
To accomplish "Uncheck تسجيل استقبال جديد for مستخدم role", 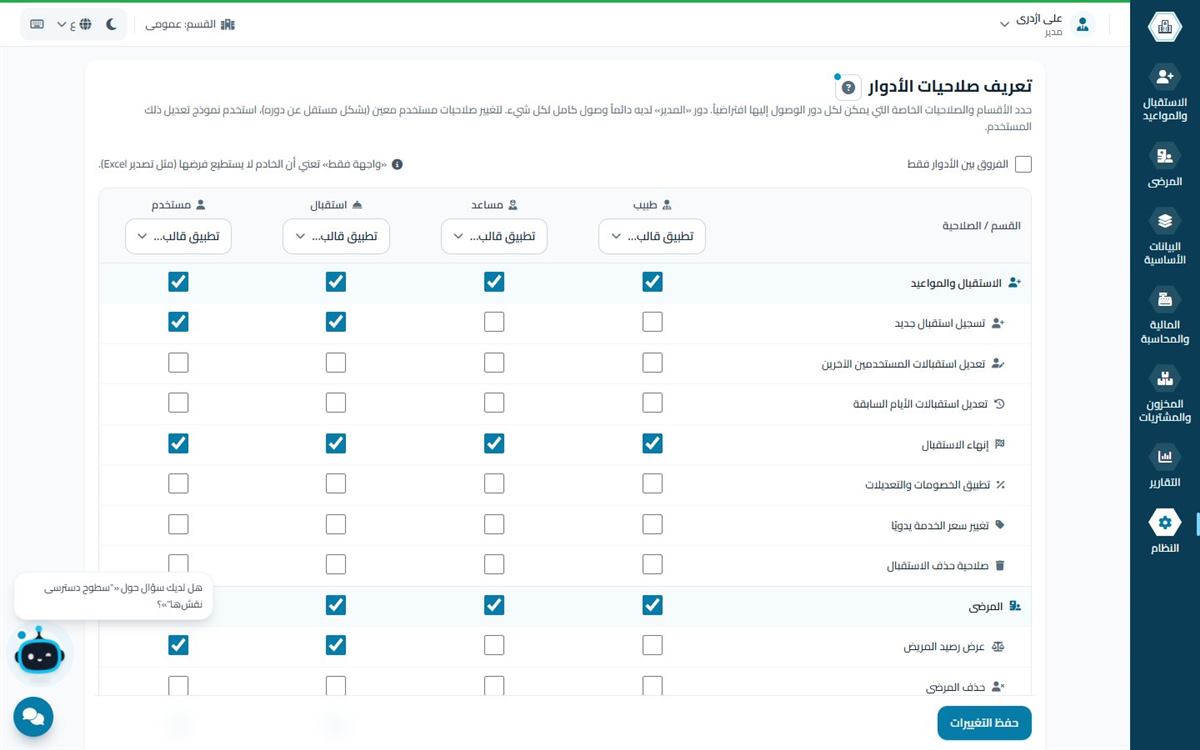I will (178, 322).
